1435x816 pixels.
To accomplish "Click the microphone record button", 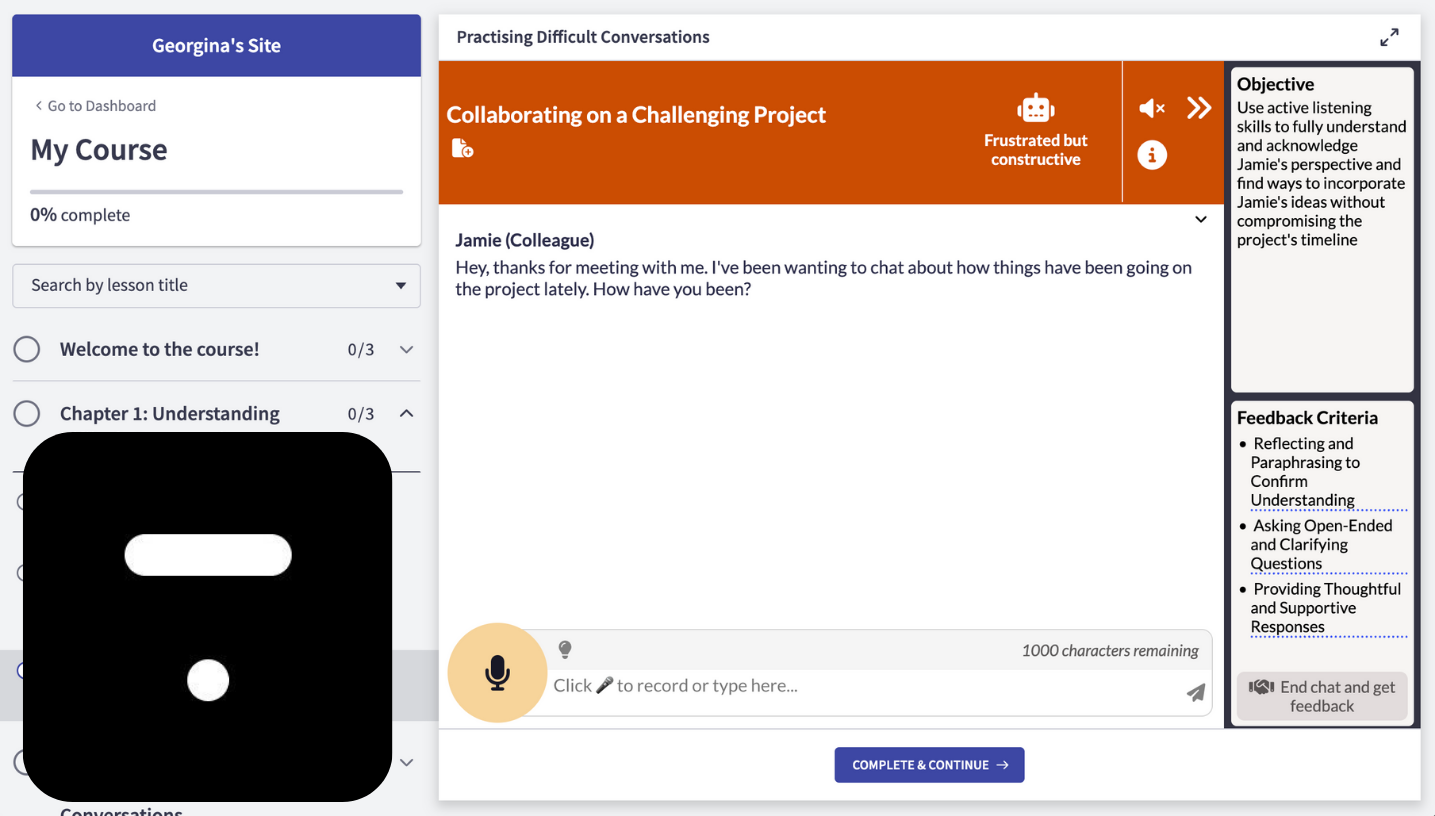I will (497, 673).
